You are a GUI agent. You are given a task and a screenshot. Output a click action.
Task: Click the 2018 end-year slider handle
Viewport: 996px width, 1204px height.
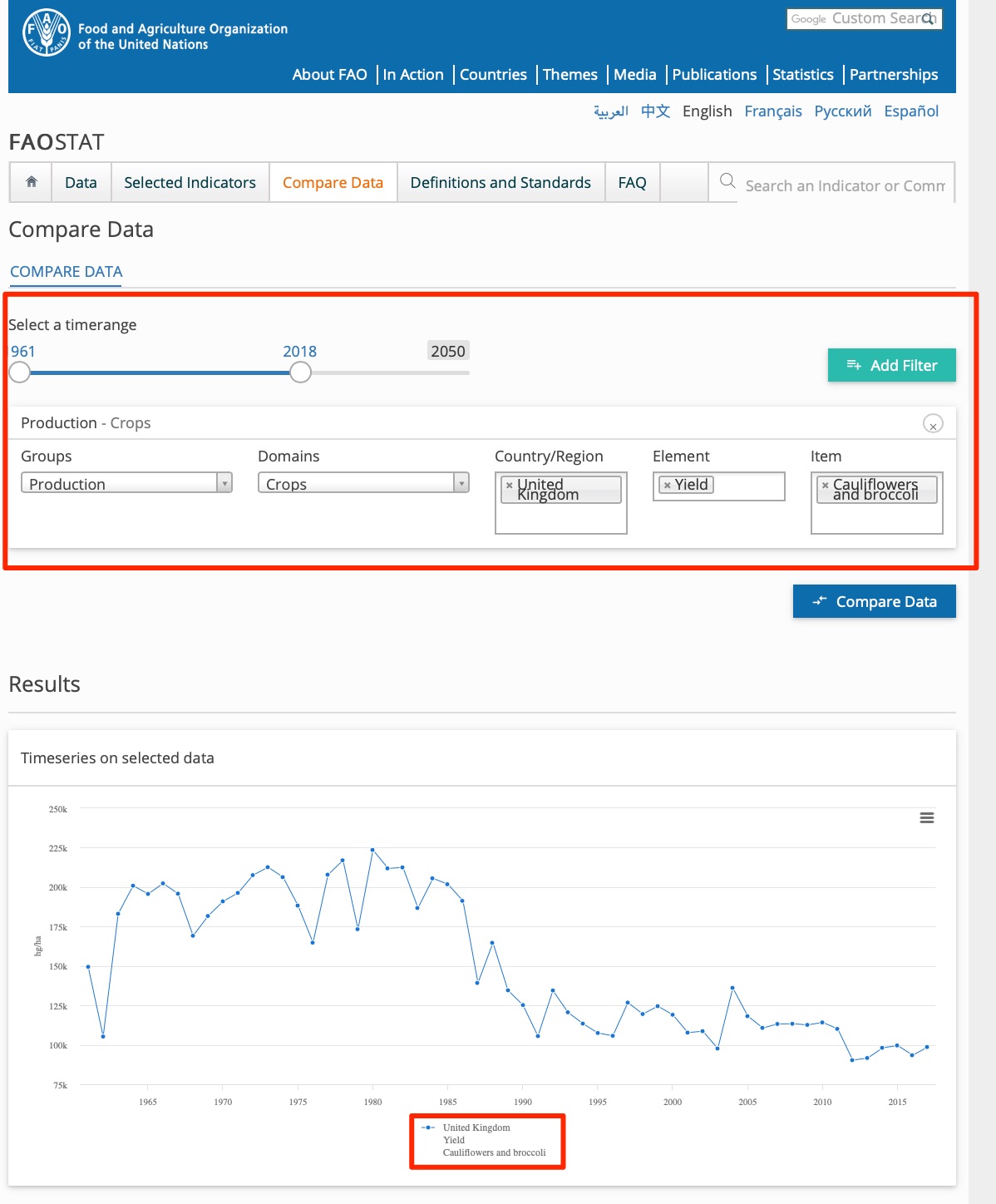(x=300, y=373)
